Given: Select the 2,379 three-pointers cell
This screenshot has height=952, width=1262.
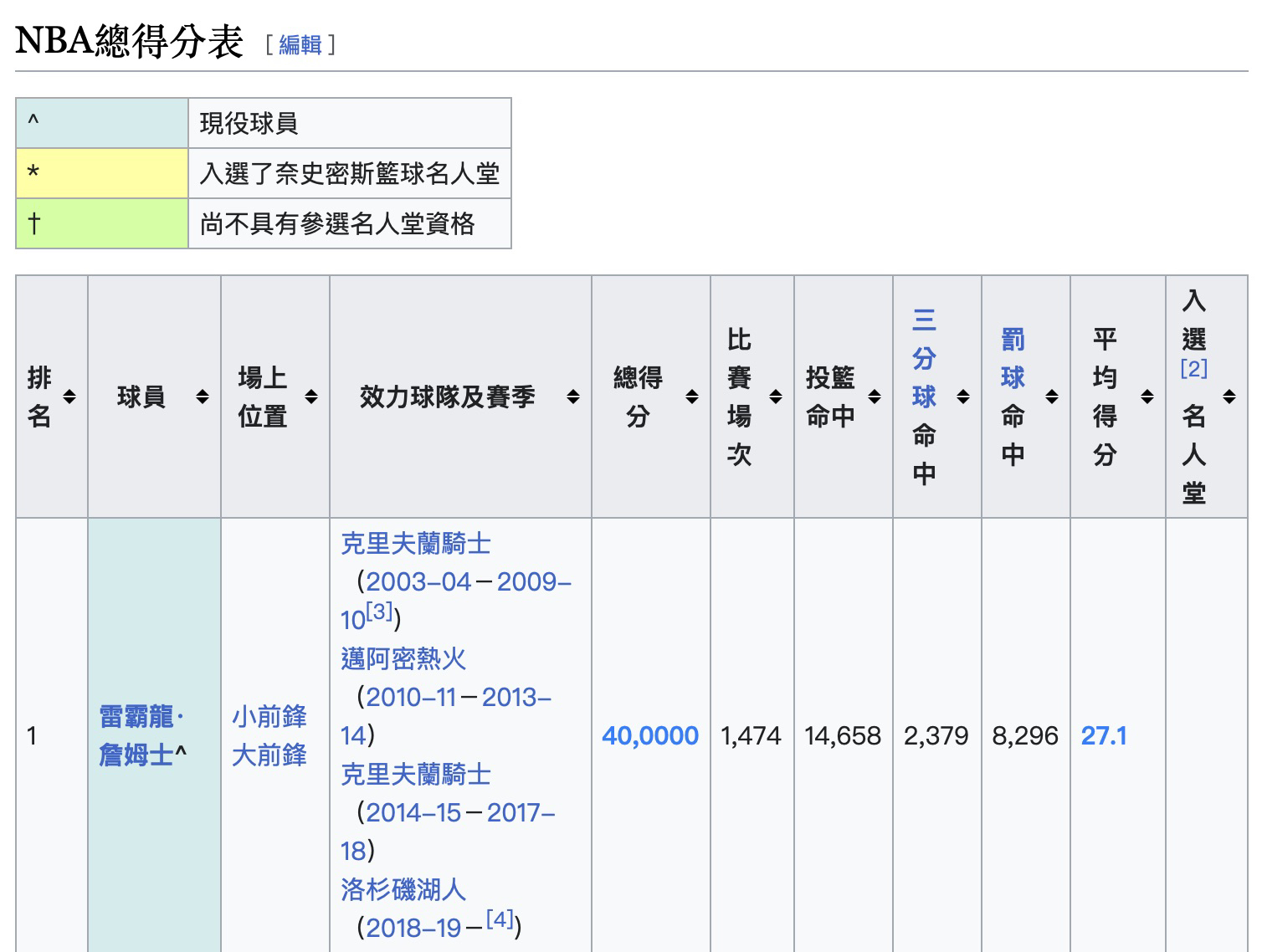Looking at the screenshot, I should click(x=936, y=735).
